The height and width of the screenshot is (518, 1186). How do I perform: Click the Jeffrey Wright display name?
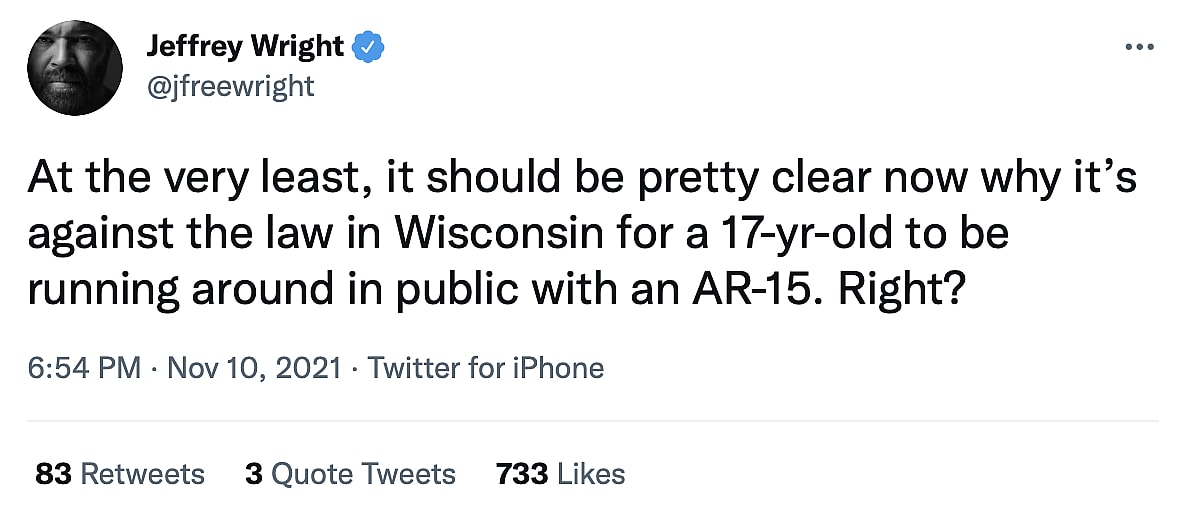[245, 47]
